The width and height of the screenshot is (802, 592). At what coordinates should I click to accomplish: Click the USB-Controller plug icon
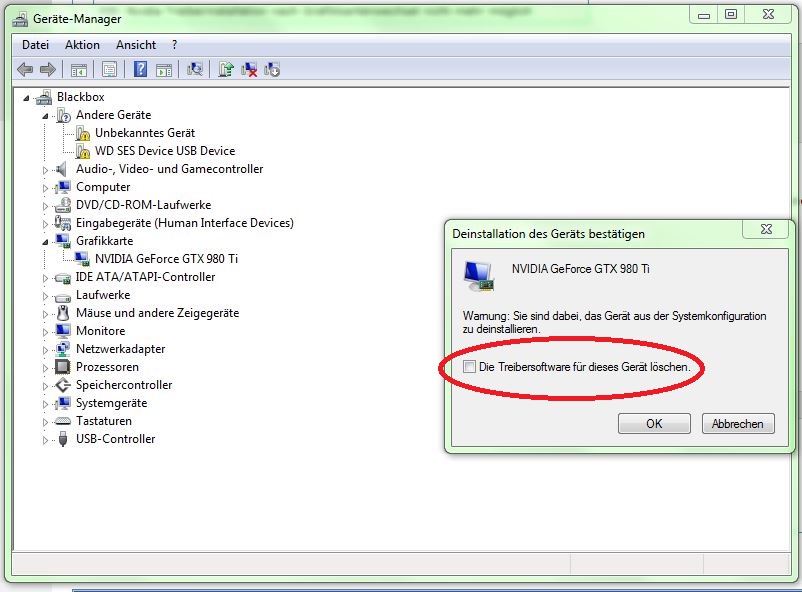click(x=63, y=439)
